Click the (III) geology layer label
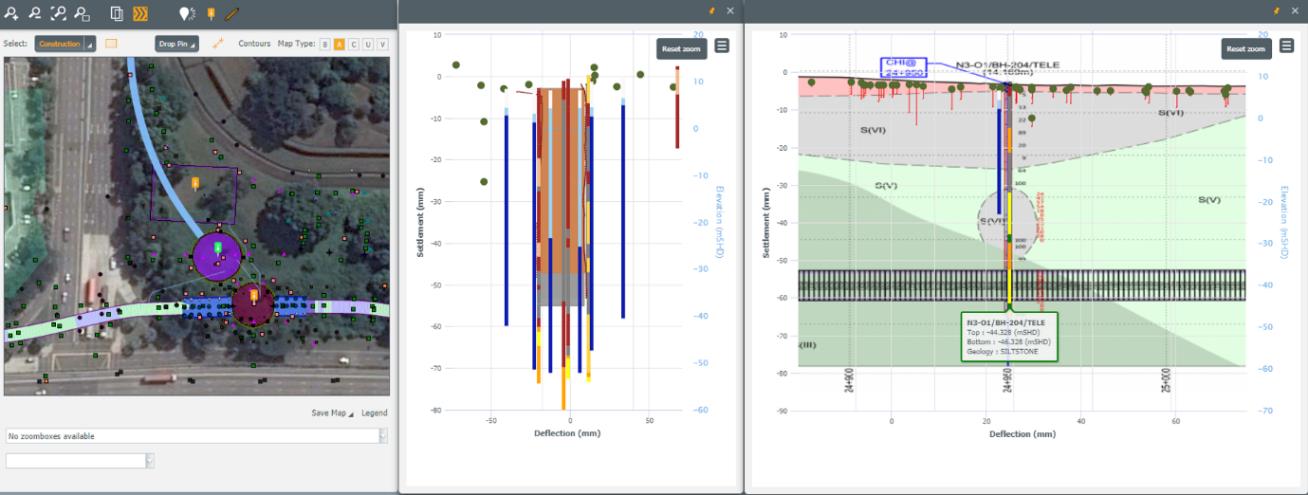The image size is (1308, 495). pos(808,344)
